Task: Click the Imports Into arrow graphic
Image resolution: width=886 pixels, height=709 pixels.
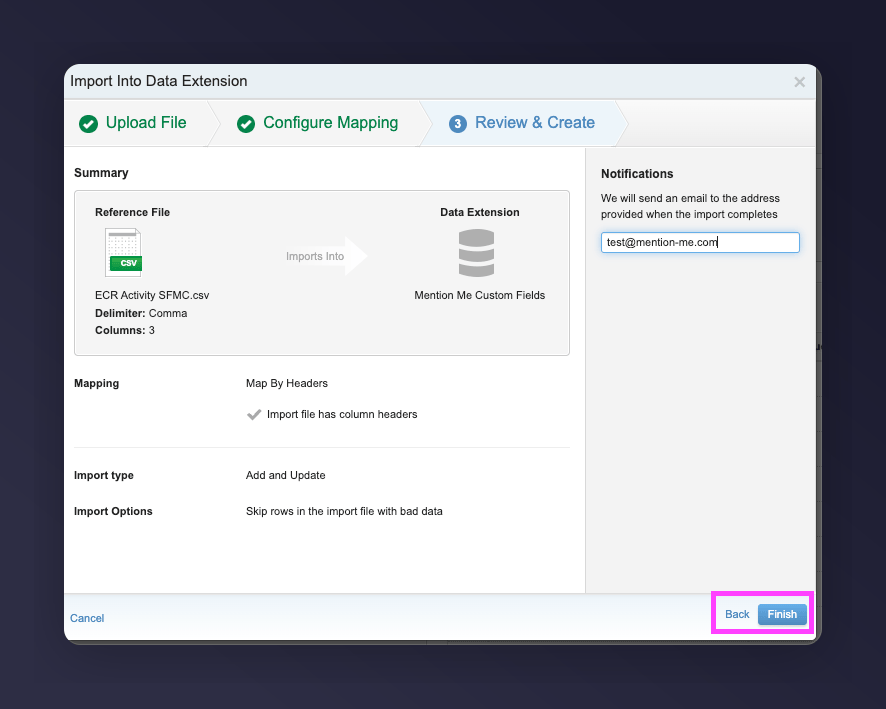Action: (x=327, y=256)
